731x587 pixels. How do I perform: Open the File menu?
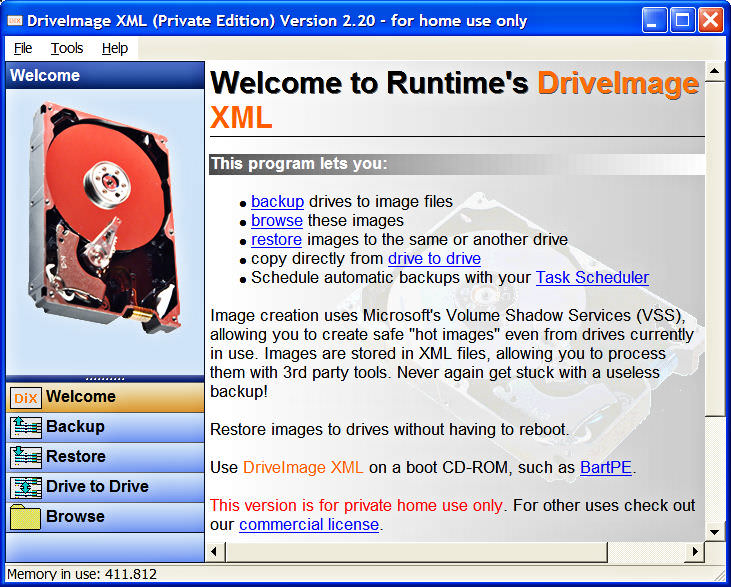pos(23,48)
